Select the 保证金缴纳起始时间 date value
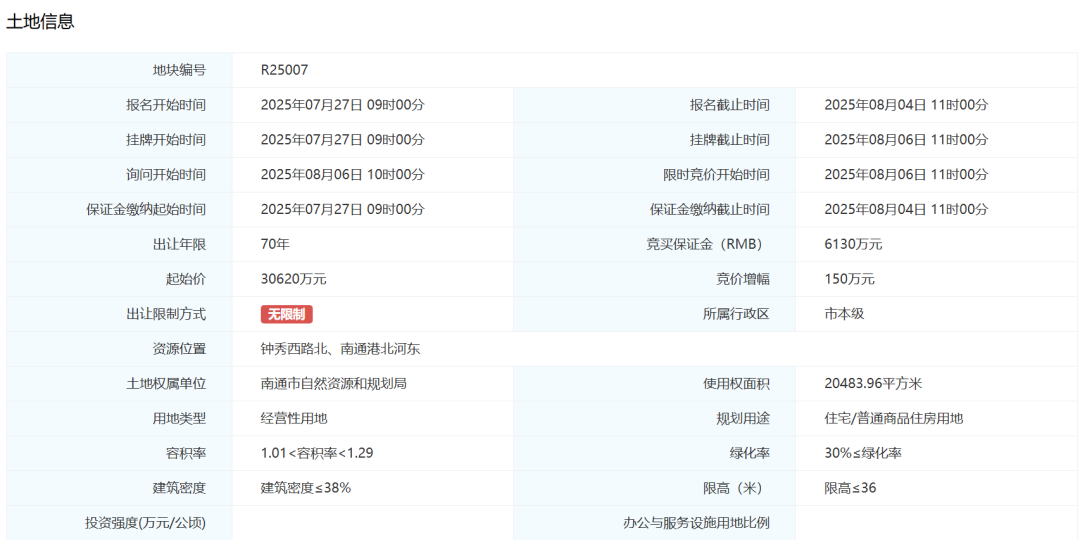 (342, 209)
